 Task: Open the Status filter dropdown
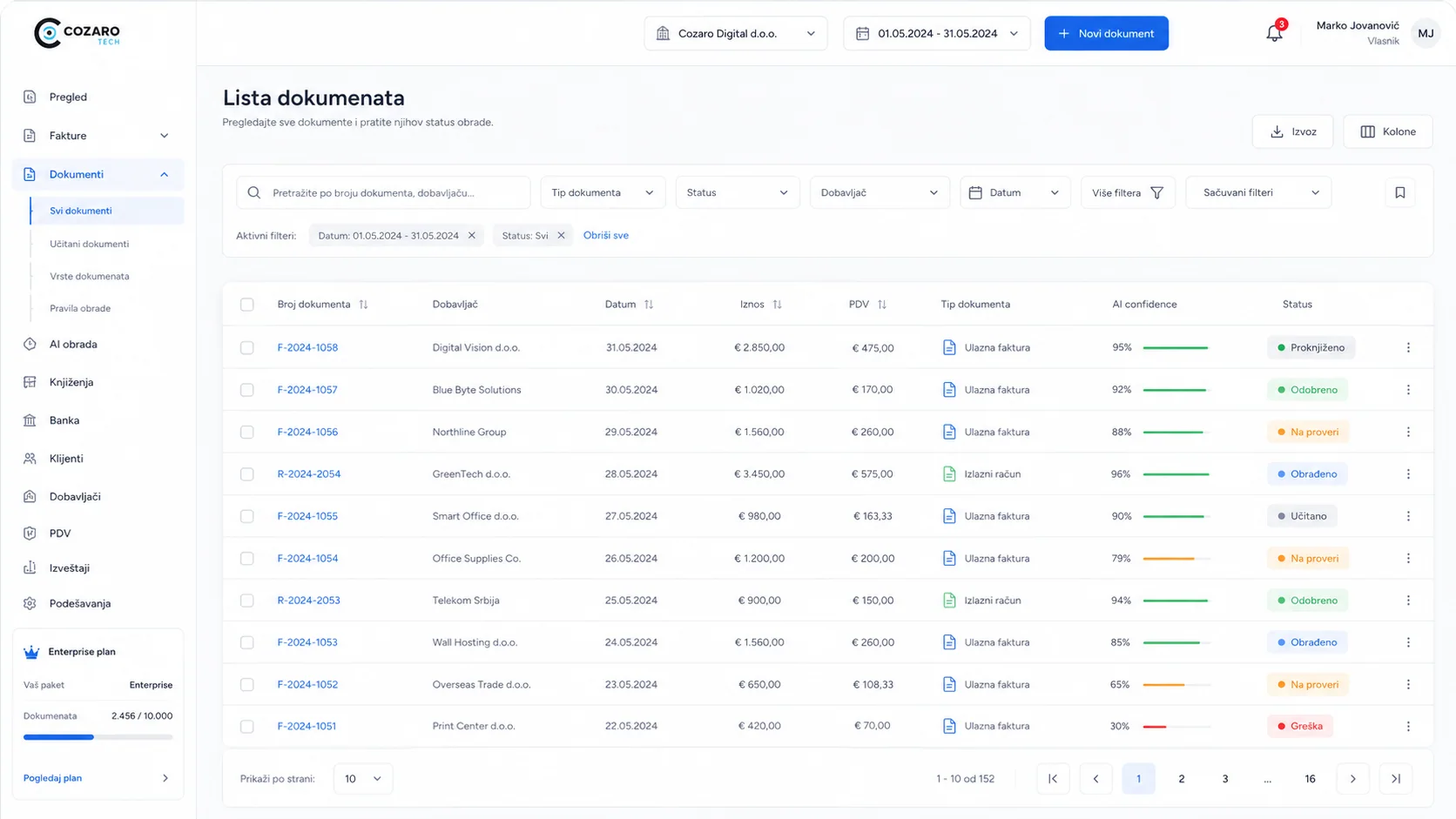(737, 192)
